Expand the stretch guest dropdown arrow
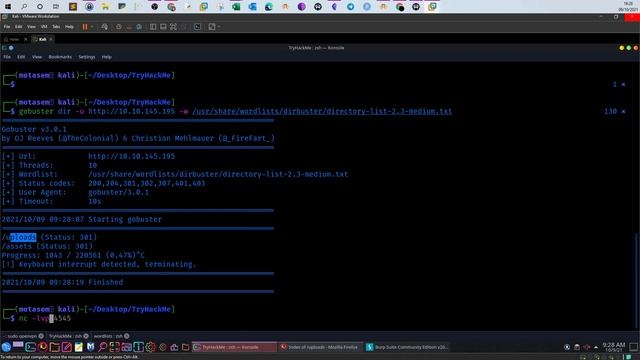The height and width of the screenshot is (360, 640). tap(219, 27)
